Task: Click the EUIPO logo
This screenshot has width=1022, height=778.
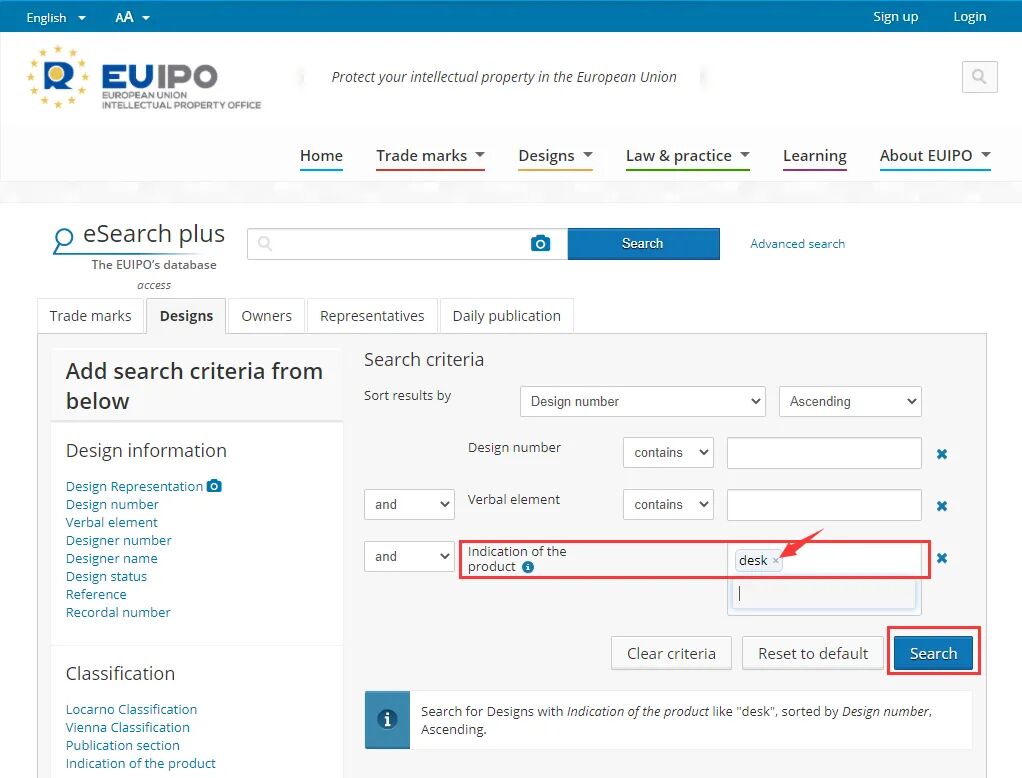Action: pos(143,78)
